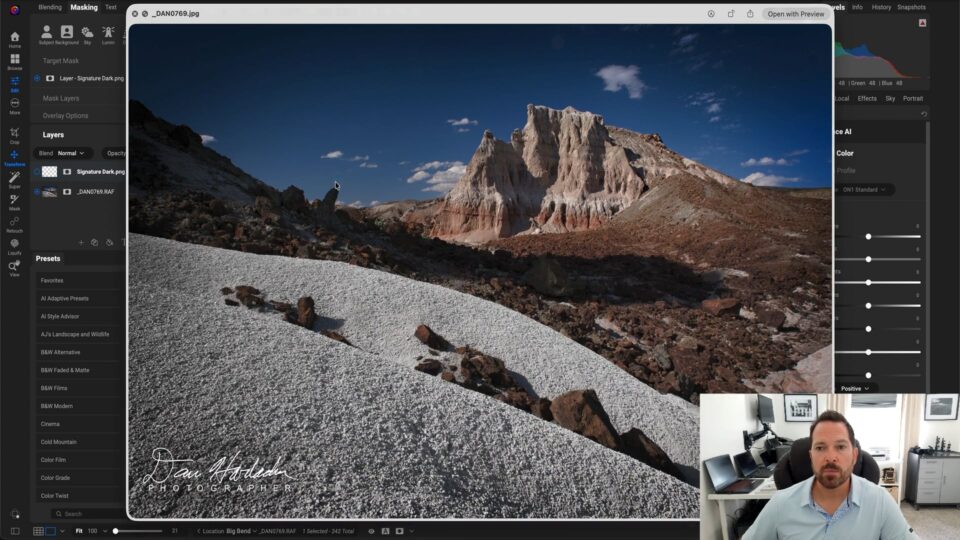This screenshot has width=960, height=540.
Task: Switch to single image view in bottom bar
Action: click(x=50, y=531)
